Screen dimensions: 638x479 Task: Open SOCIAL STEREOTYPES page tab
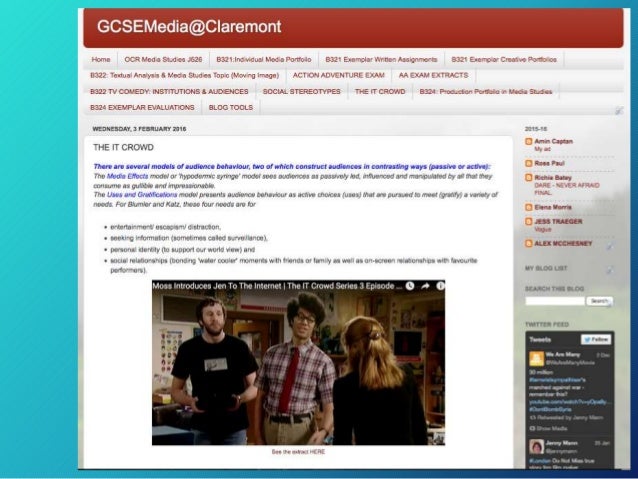point(302,92)
